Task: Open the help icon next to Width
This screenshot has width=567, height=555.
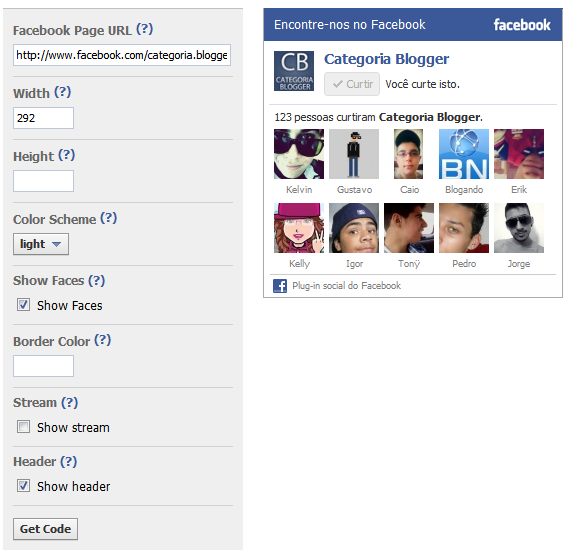Action: [63, 92]
